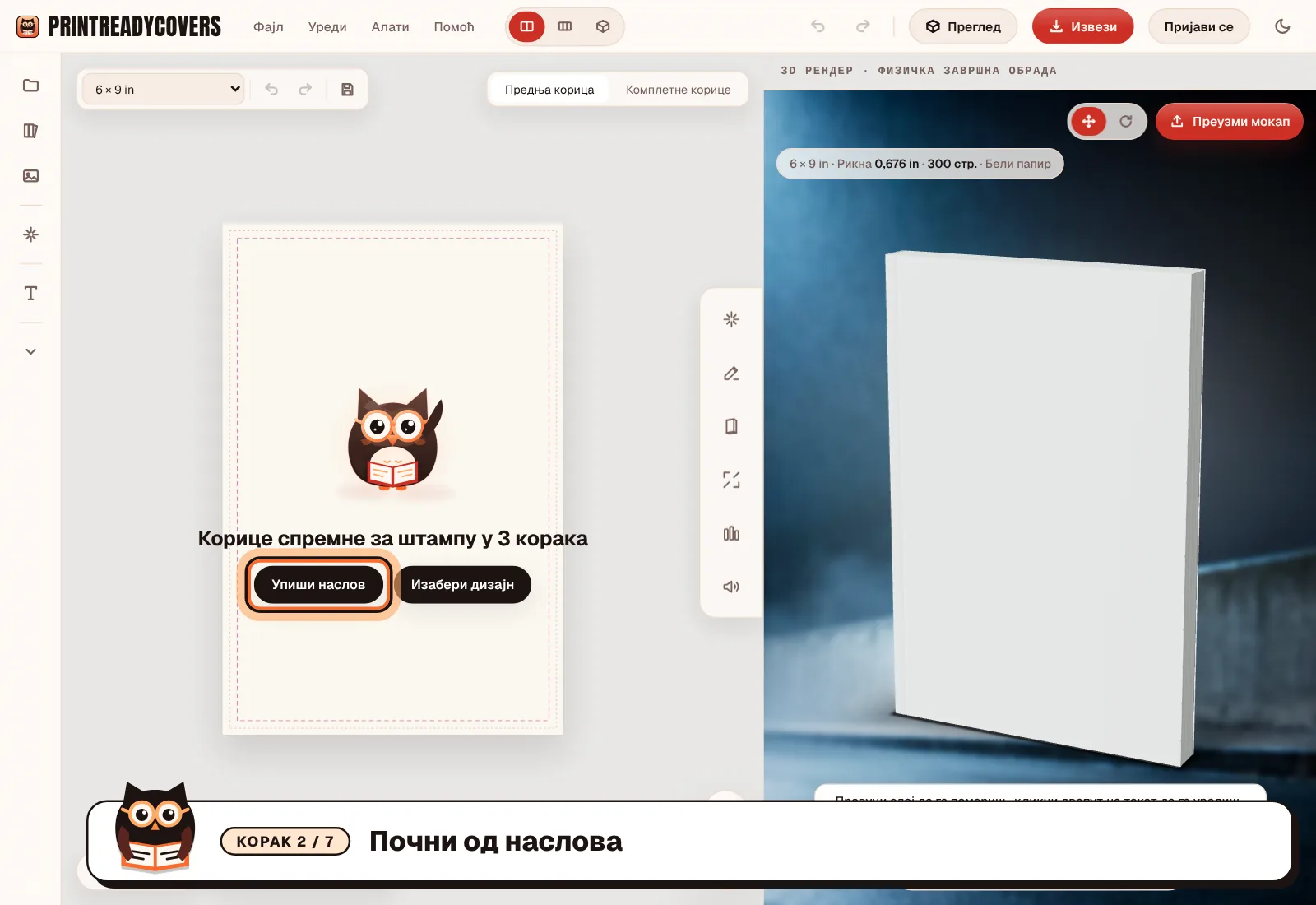Click the megaphone icon in side panel

731,587
